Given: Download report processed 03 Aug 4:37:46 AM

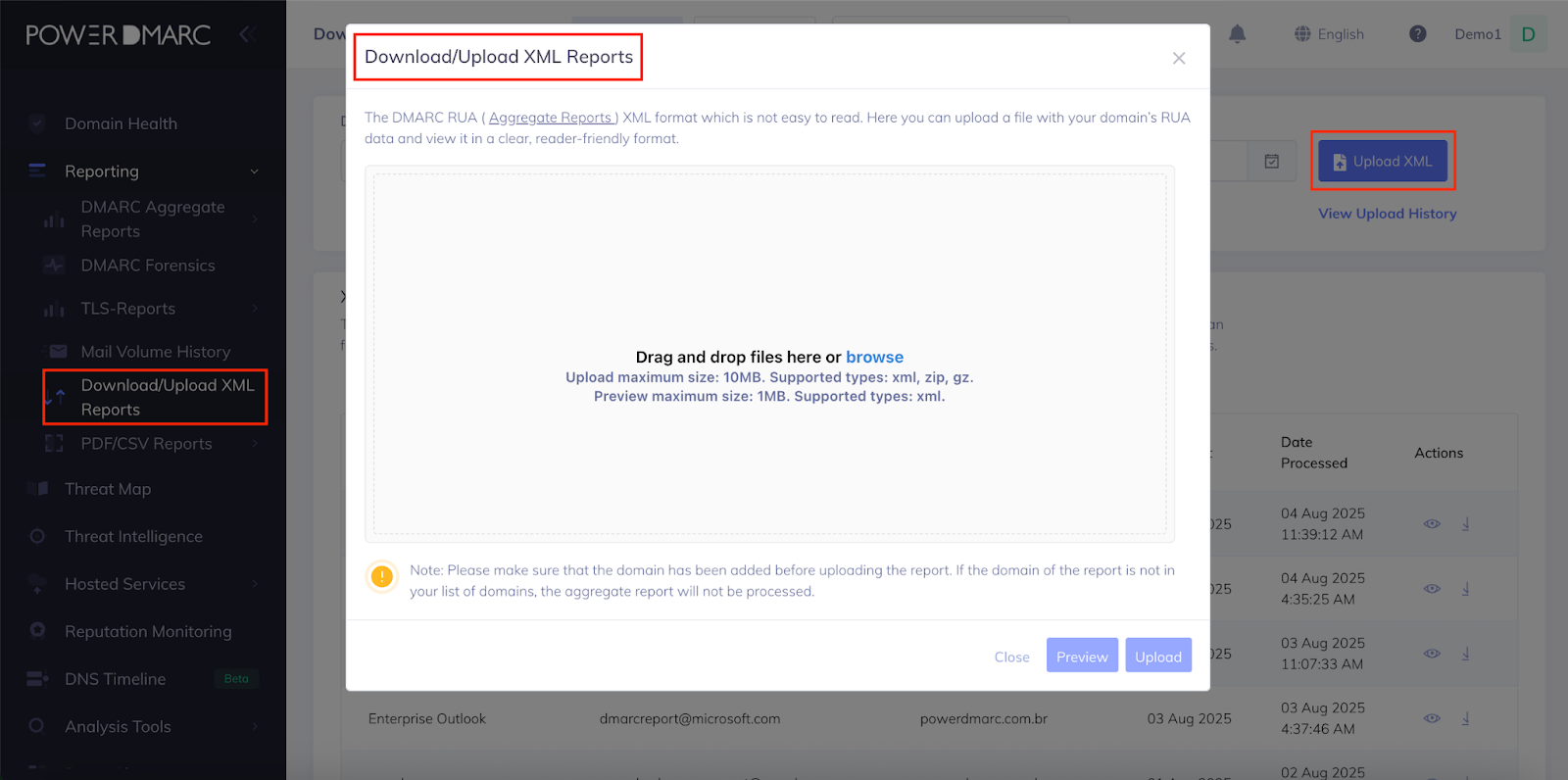Looking at the screenshot, I should click(1466, 717).
